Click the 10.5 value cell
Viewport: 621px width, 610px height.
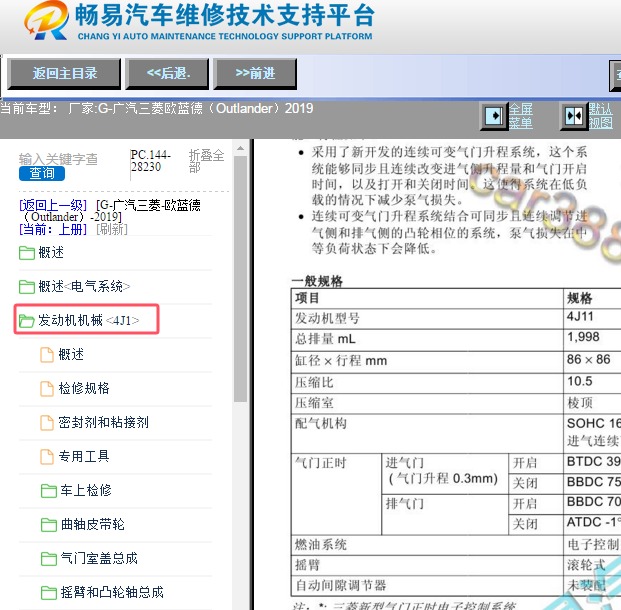[x=592, y=383]
